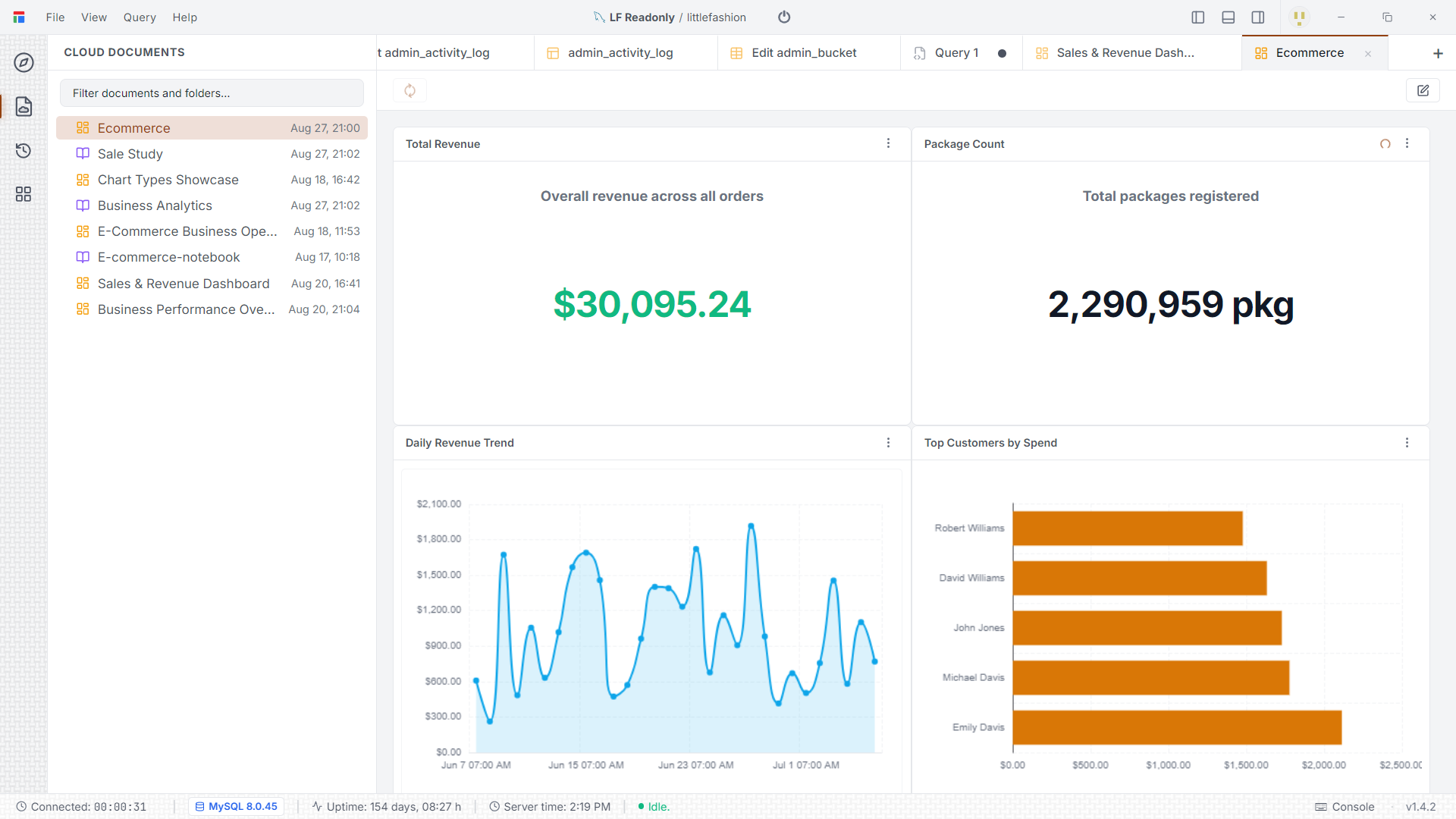1456x819 pixels.
Task: Open the Sale Study notebook
Action: pyautogui.click(x=212, y=154)
